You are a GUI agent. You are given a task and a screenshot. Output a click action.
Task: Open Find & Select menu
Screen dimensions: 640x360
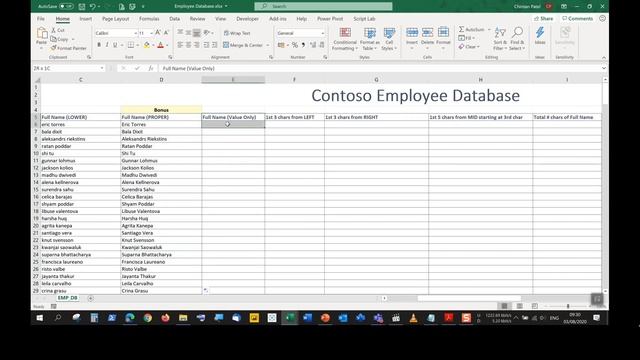[x=517, y=39]
